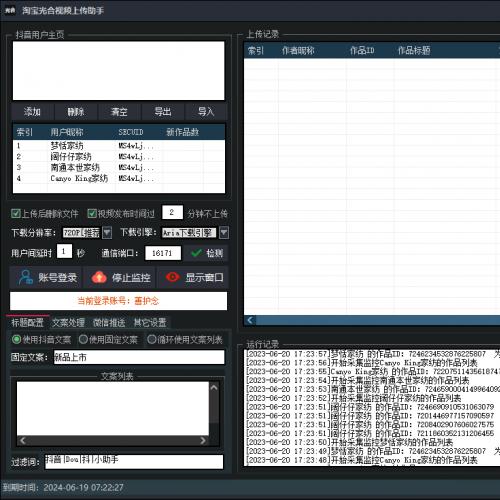Image resolution: width=500 pixels, height=500 pixels.
Task: Select the 阔仔仔家纺 user row
Action: [x=119, y=156]
